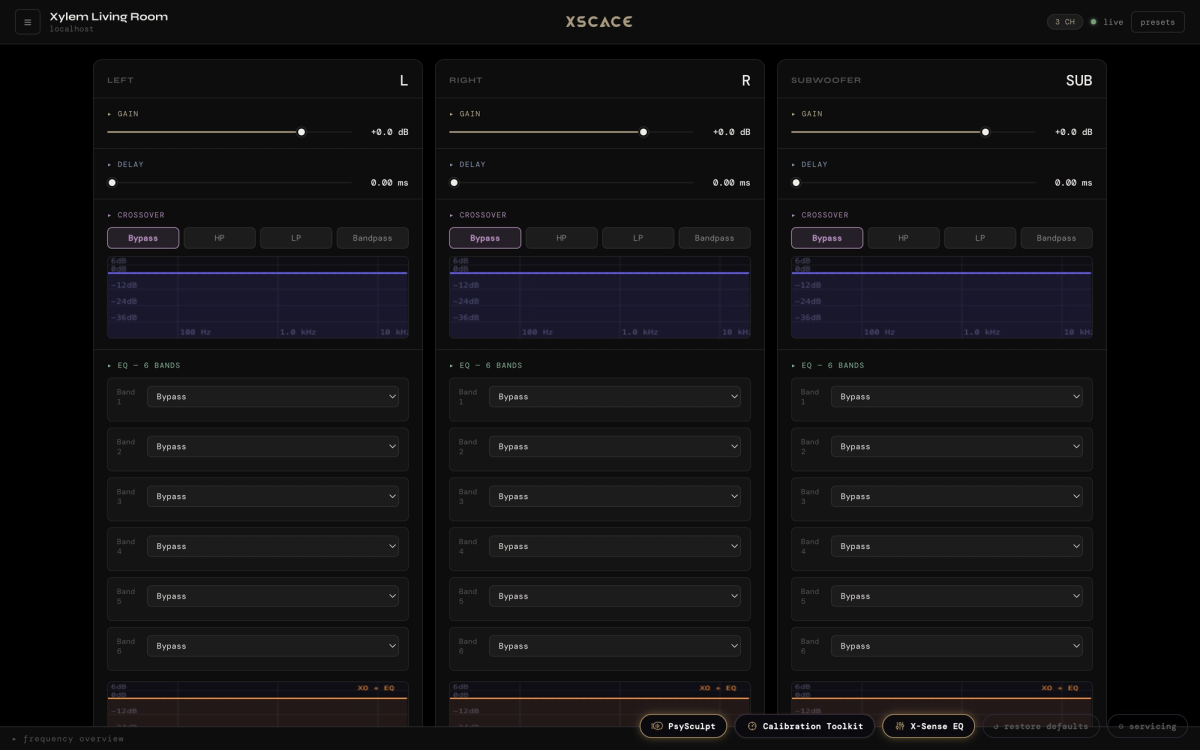Click the R channel badge

click(746, 80)
